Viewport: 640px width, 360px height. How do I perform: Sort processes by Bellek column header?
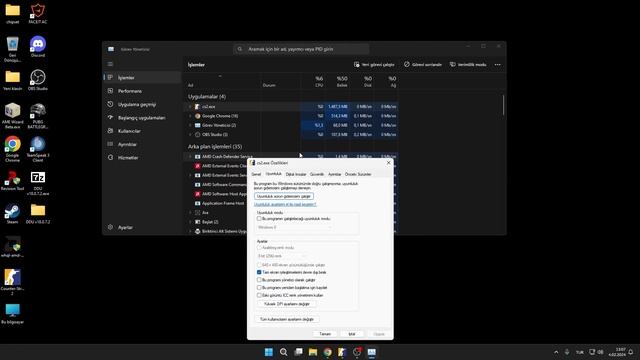337,81
